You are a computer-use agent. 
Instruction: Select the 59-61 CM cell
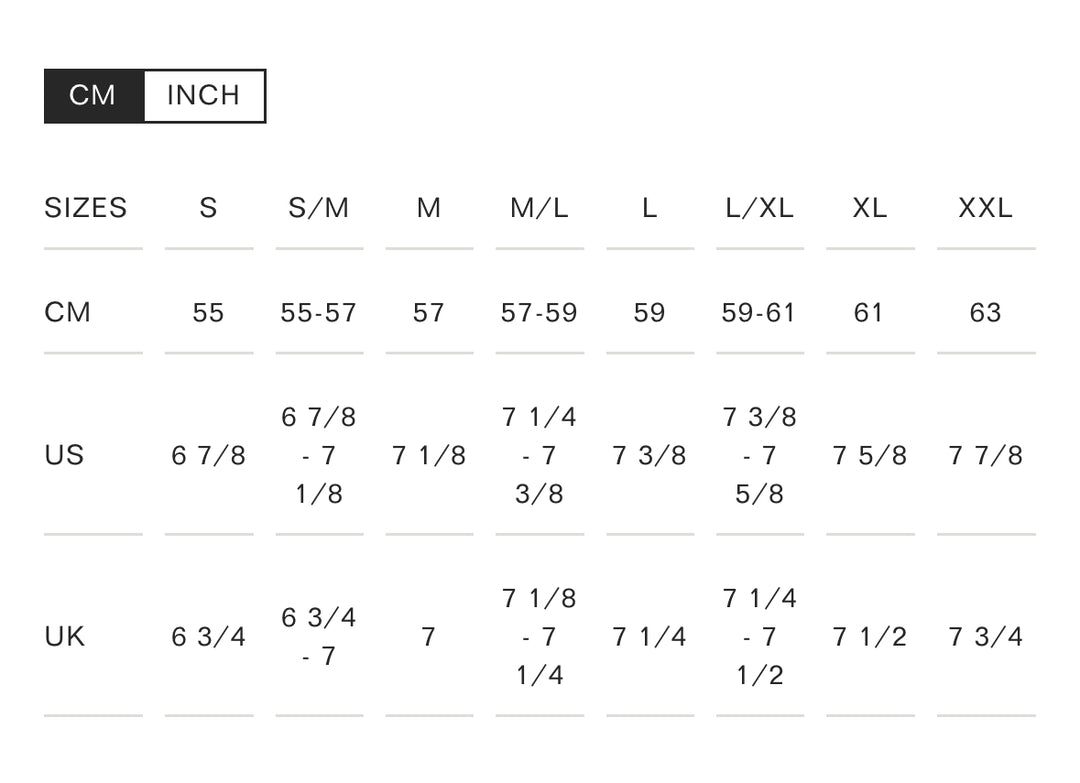[x=759, y=313]
